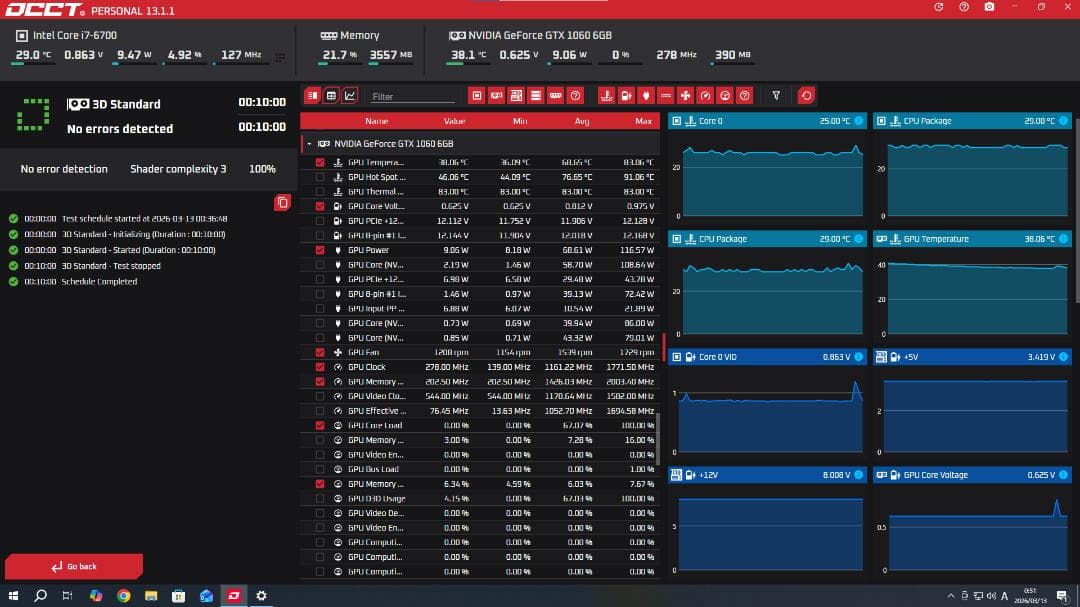The image size is (1080, 607).
Task: Uncheck the GPU Power sensor checkbox
Action: (320, 250)
